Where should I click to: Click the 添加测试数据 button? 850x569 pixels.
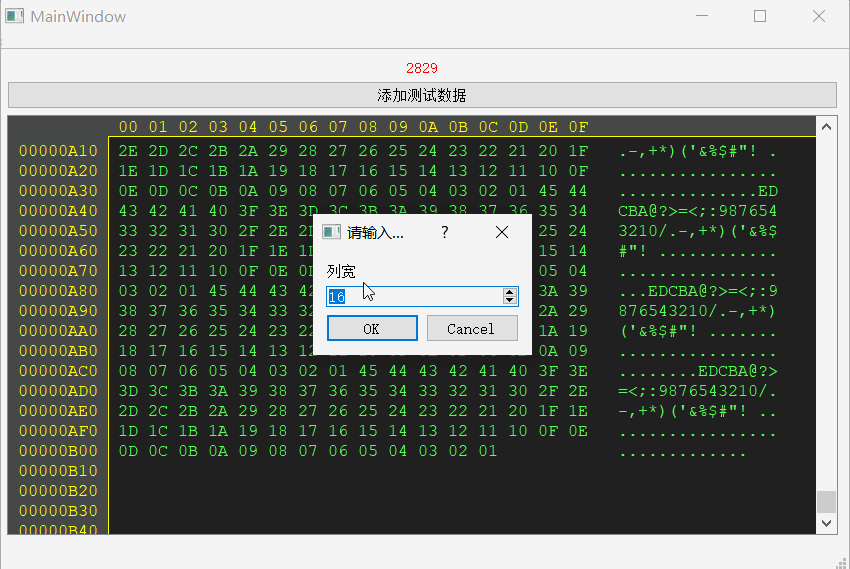pos(422,95)
